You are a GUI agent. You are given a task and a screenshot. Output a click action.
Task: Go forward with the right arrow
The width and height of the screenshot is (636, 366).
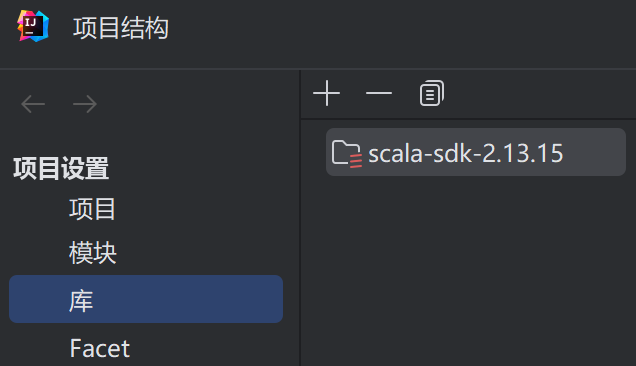85,104
